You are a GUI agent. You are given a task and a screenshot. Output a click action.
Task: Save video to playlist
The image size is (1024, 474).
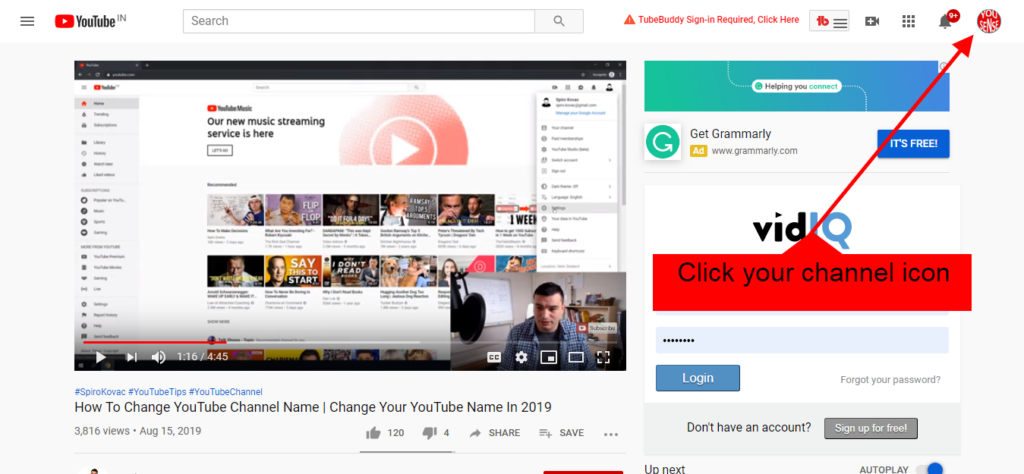tap(561, 433)
